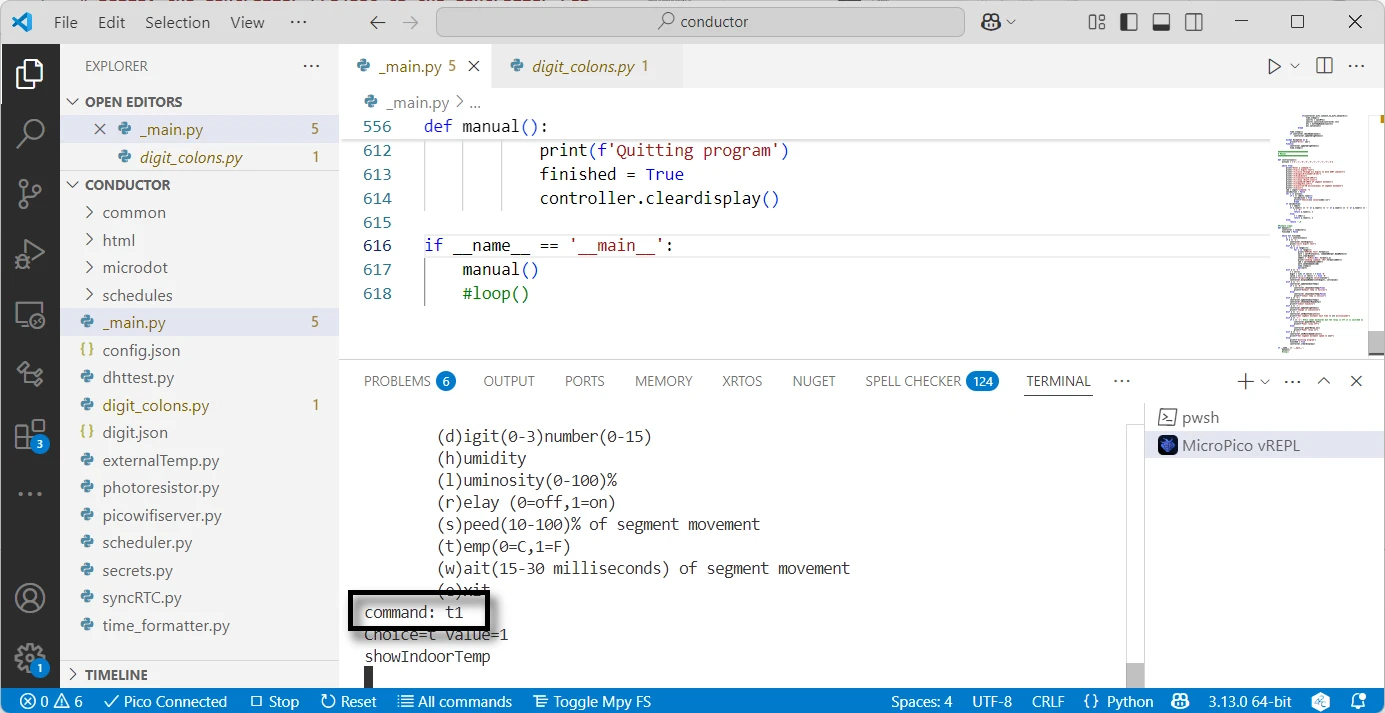1385x713 pixels.
Task: Open notifications bell in status bar
Action: 1359,701
